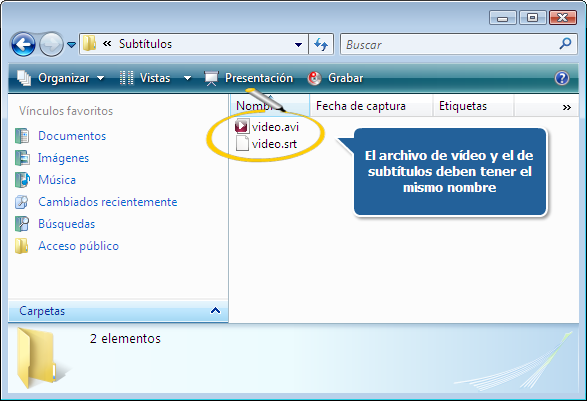The height and width of the screenshot is (401, 587).
Task: Sort by the Nombre column header
Action: point(270,106)
